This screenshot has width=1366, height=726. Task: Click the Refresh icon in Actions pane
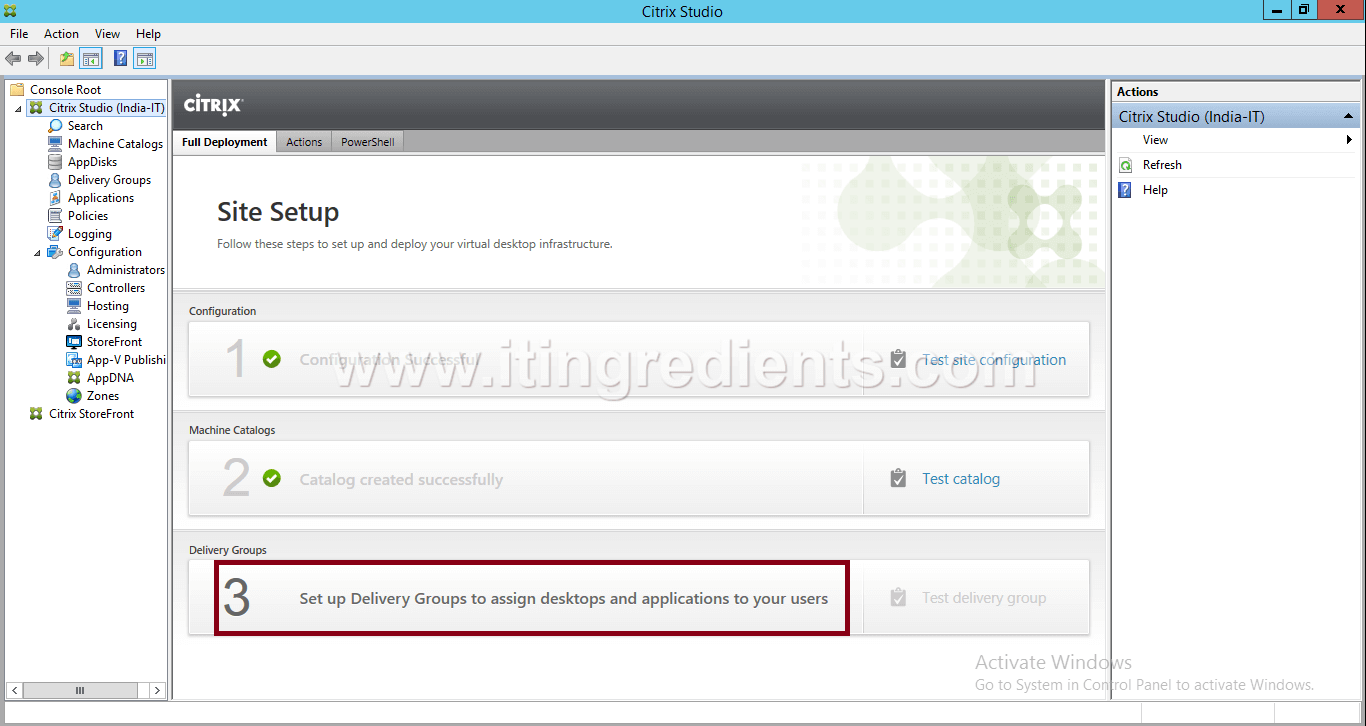1126,165
